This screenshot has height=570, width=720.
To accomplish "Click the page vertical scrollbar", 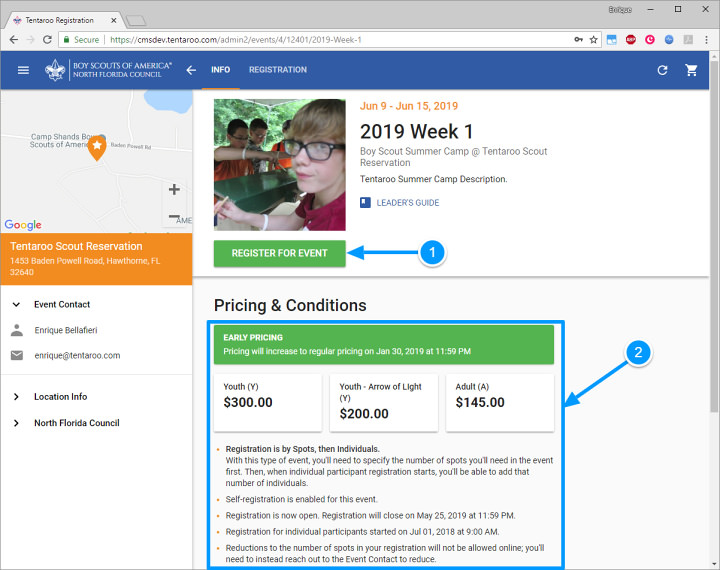I will [714, 237].
